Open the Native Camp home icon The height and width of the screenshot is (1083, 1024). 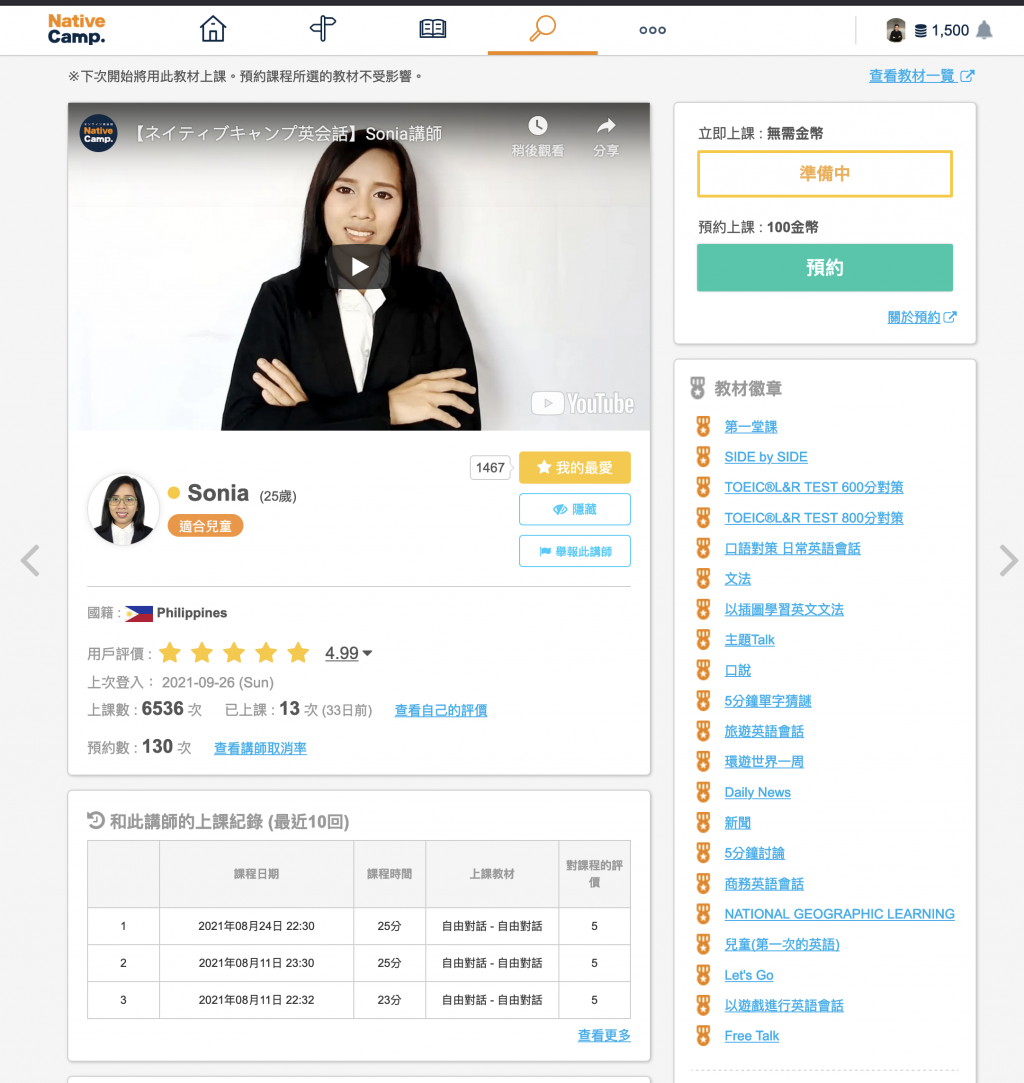pyautogui.click(x=213, y=29)
